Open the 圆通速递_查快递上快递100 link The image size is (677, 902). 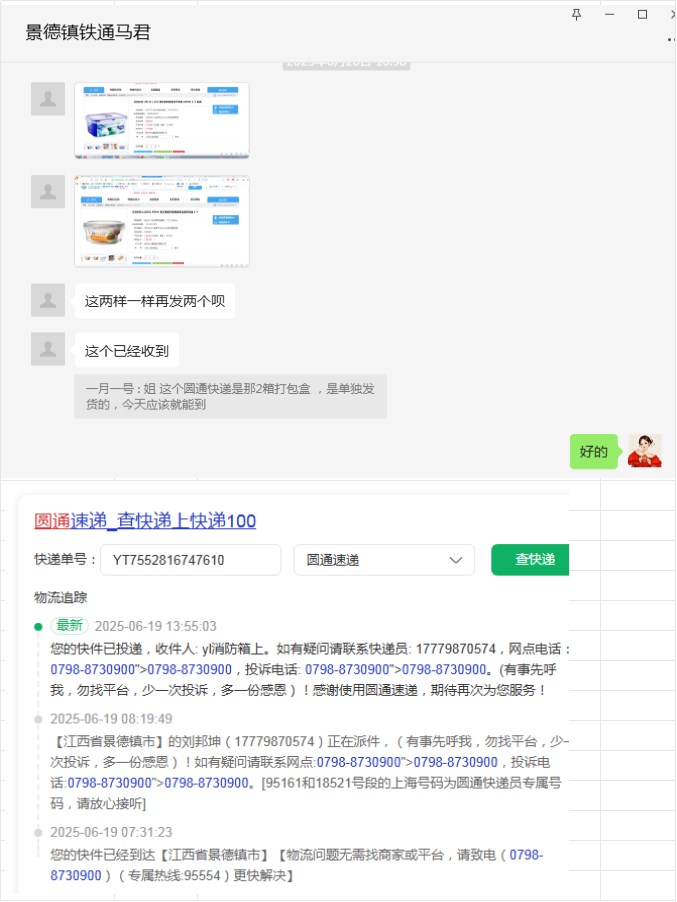(x=145, y=521)
